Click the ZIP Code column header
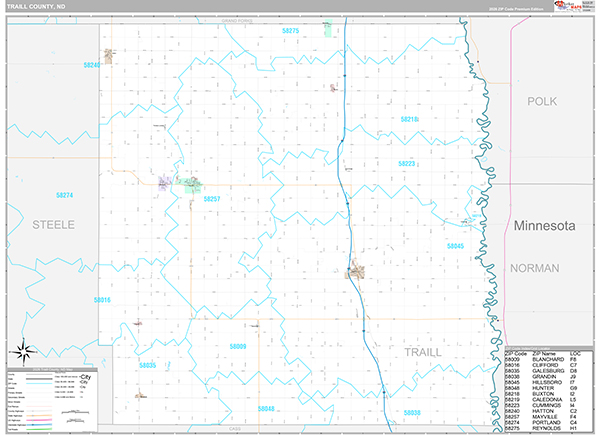This screenshot has width=600, height=435. click(516, 354)
